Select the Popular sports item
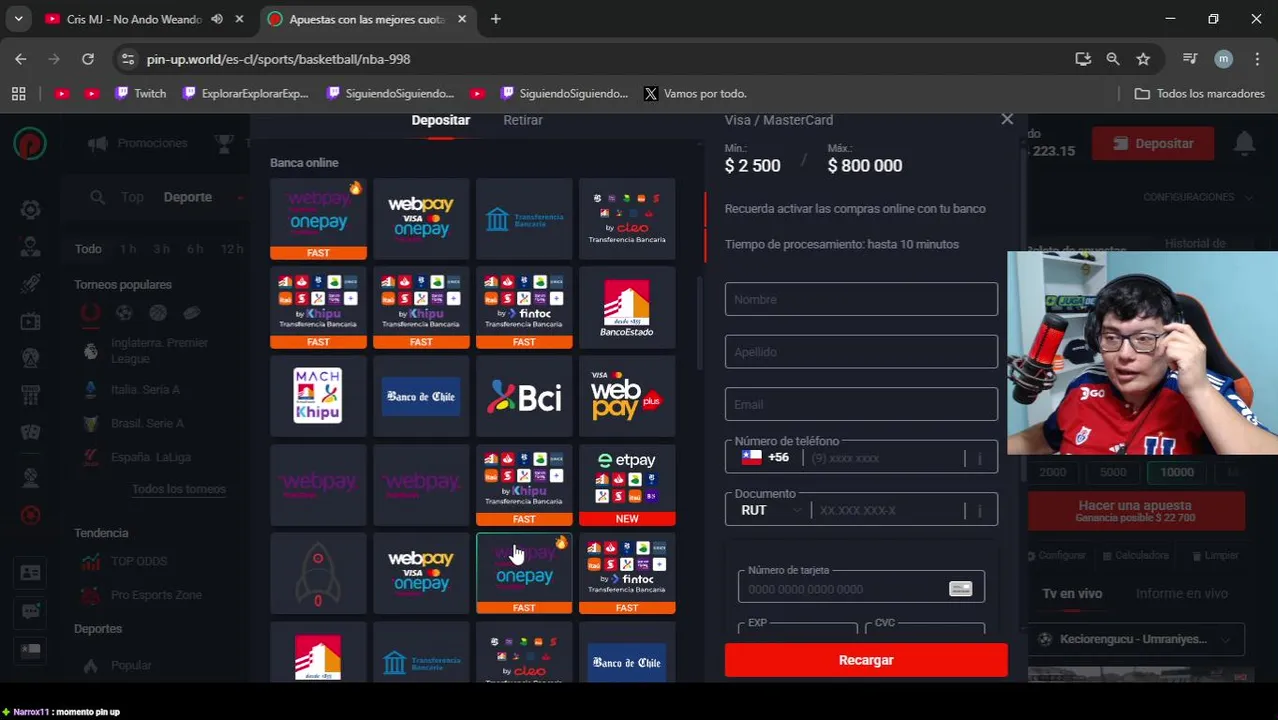 (131, 665)
